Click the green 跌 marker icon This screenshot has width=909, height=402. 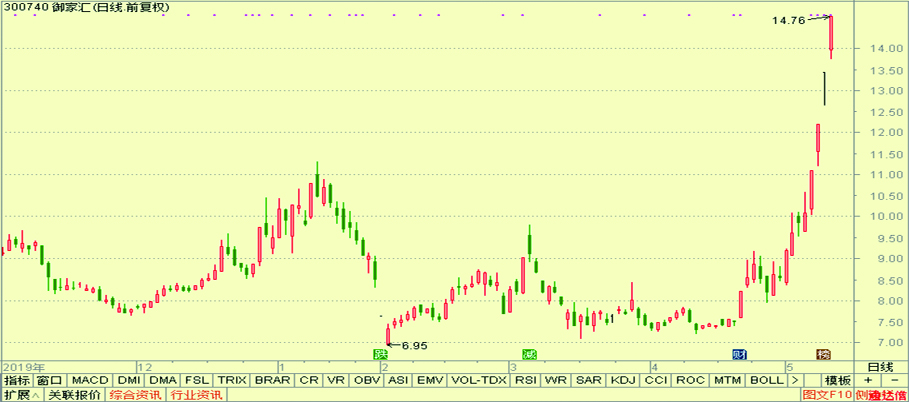(x=379, y=353)
